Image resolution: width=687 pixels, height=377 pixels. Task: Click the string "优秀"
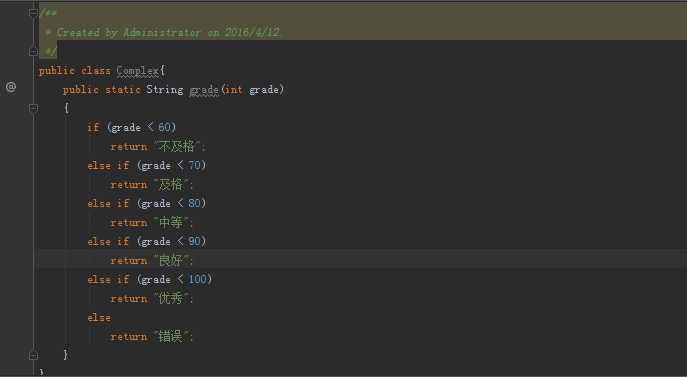[172, 299]
